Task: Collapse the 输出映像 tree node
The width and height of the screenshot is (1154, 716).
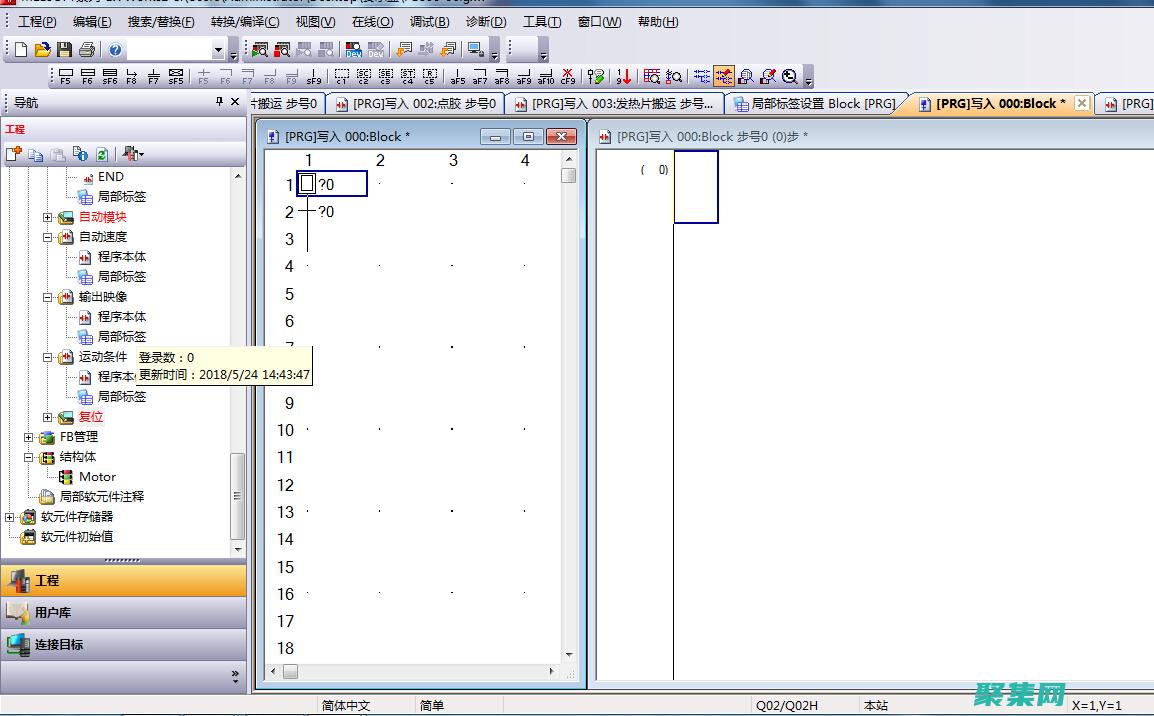Action: [x=48, y=297]
